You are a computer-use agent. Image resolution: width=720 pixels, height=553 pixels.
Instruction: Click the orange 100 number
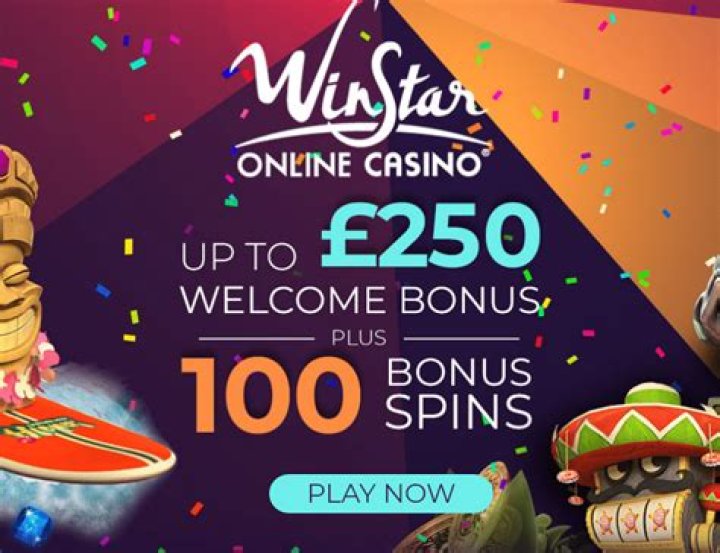pos(271,395)
